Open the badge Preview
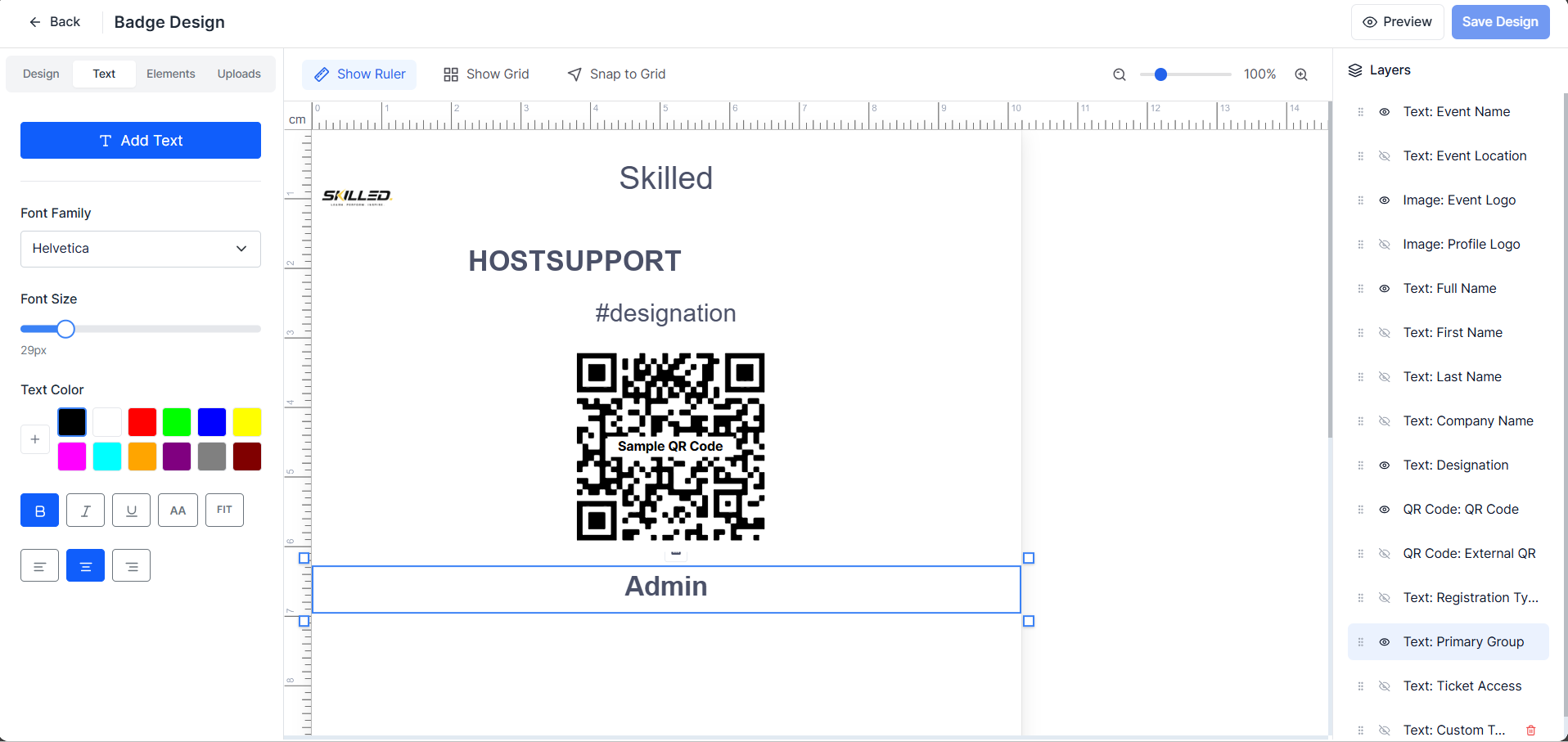Image resolution: width=1568 pixels, height=742 pixels. [x=1397, y=22]
